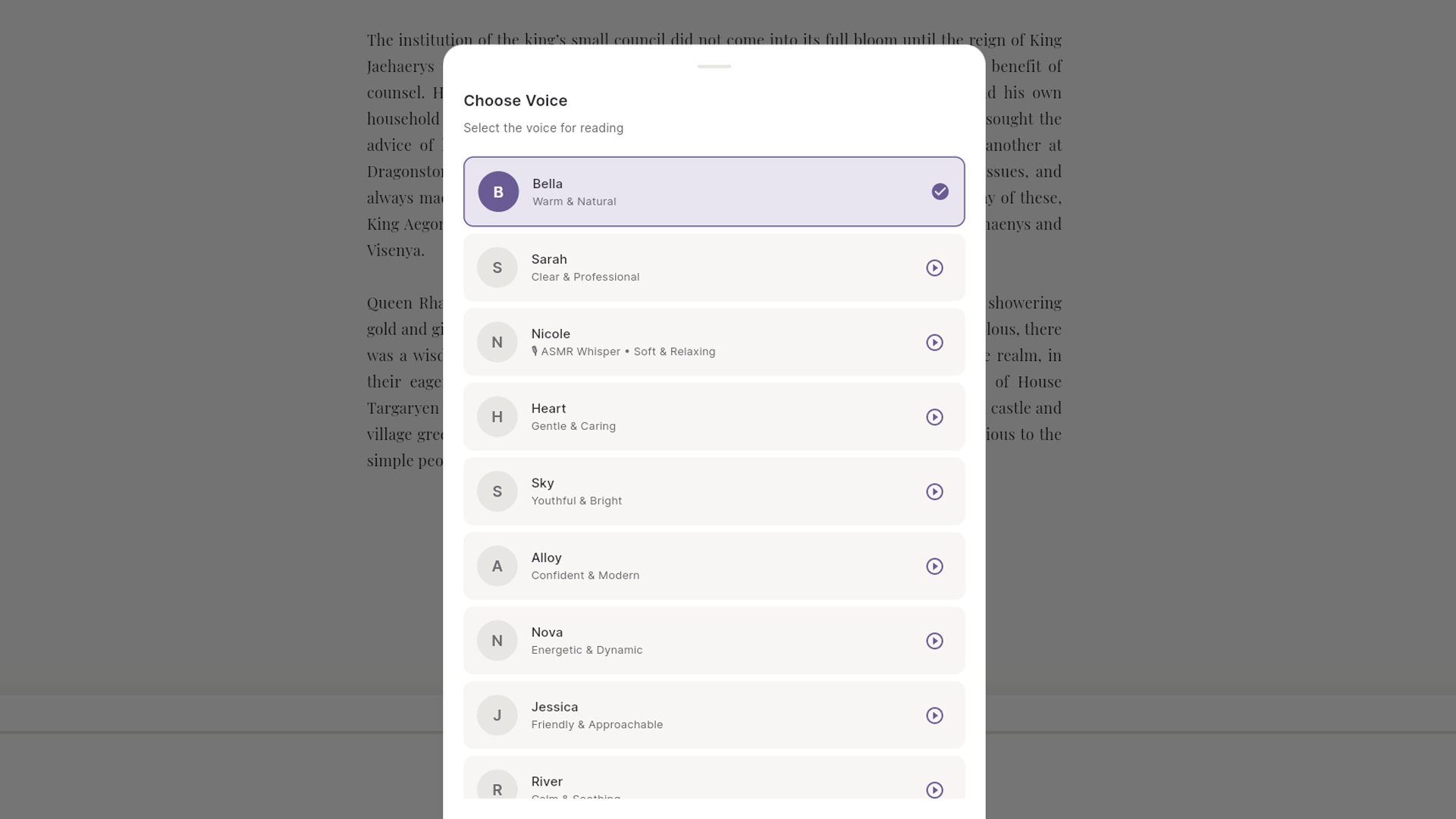This screenshot has width=1456, height=819.
Task: Choose Nicole for soft relaxing narration
Action: 714,342
